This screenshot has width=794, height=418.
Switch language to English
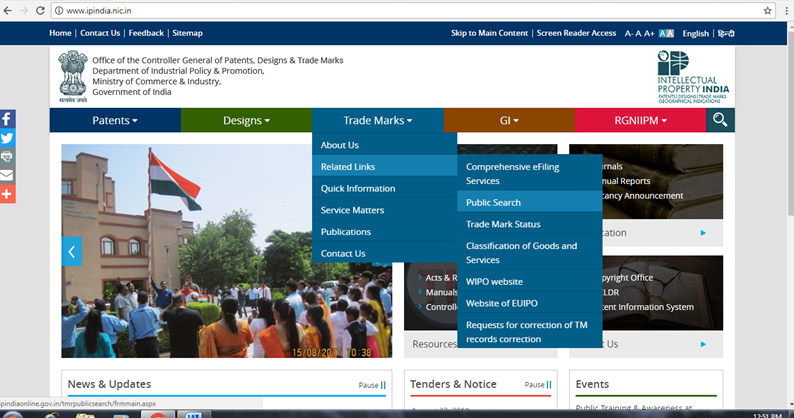(695, 33)
